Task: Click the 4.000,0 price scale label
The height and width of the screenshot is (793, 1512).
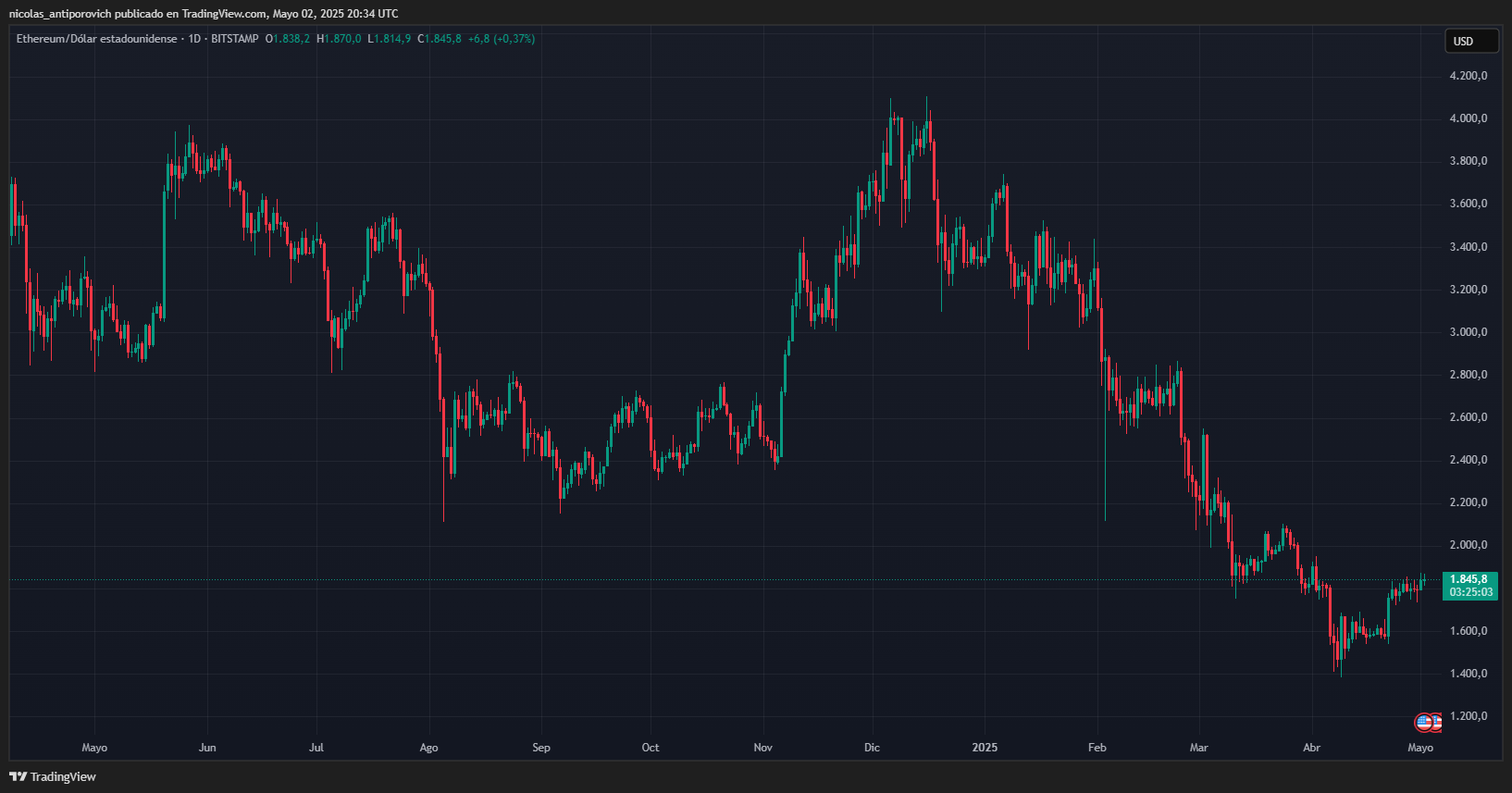Action: (x=1469, y=118)
